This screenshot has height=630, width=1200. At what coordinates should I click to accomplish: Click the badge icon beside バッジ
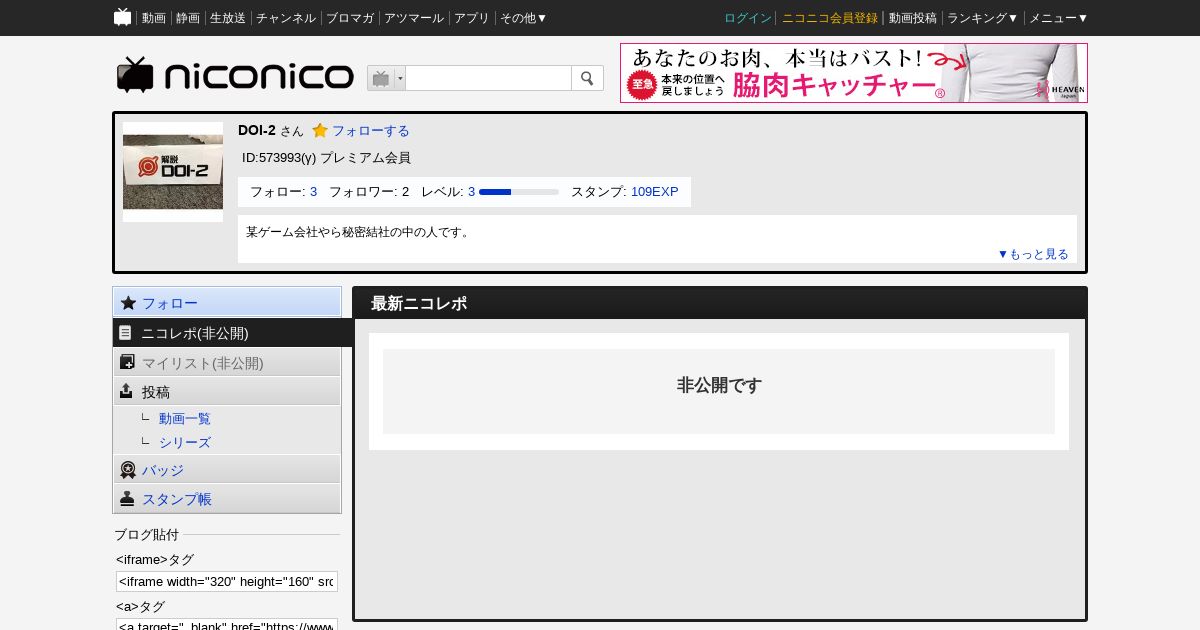(x=127, y=469)
